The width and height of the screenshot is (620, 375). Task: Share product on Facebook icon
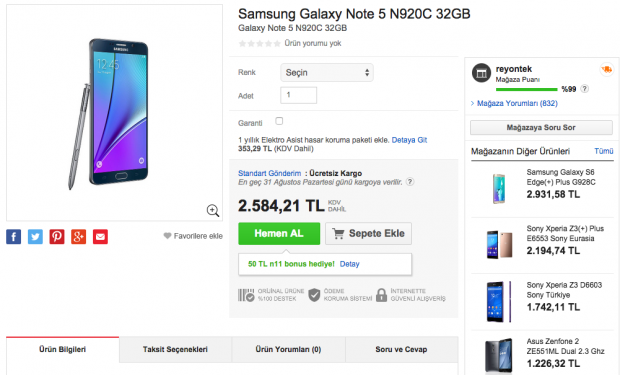point(13,237)
